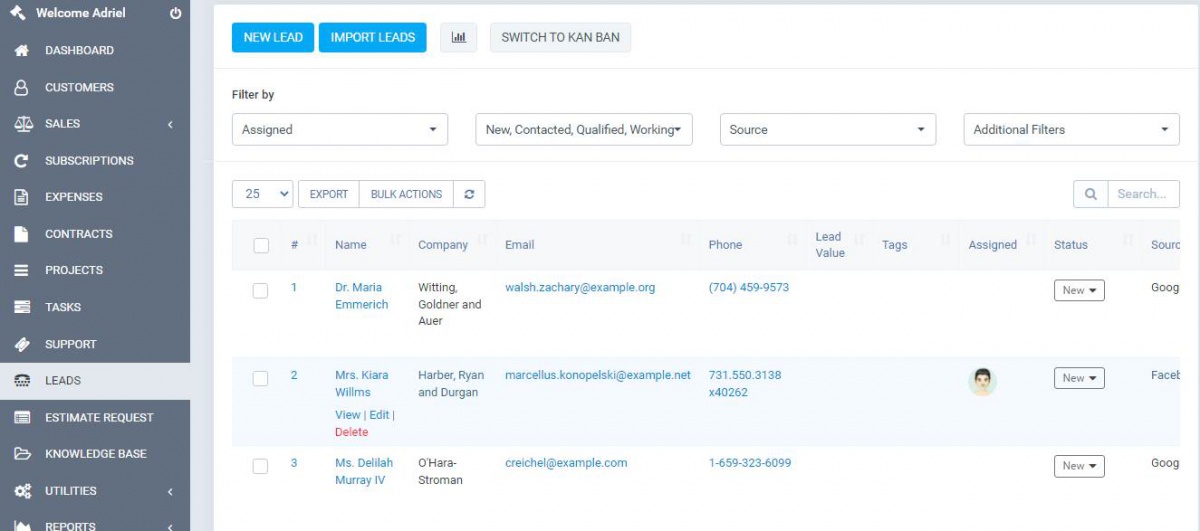Go to Projects in the sidebar

click(x=73, y=270)
